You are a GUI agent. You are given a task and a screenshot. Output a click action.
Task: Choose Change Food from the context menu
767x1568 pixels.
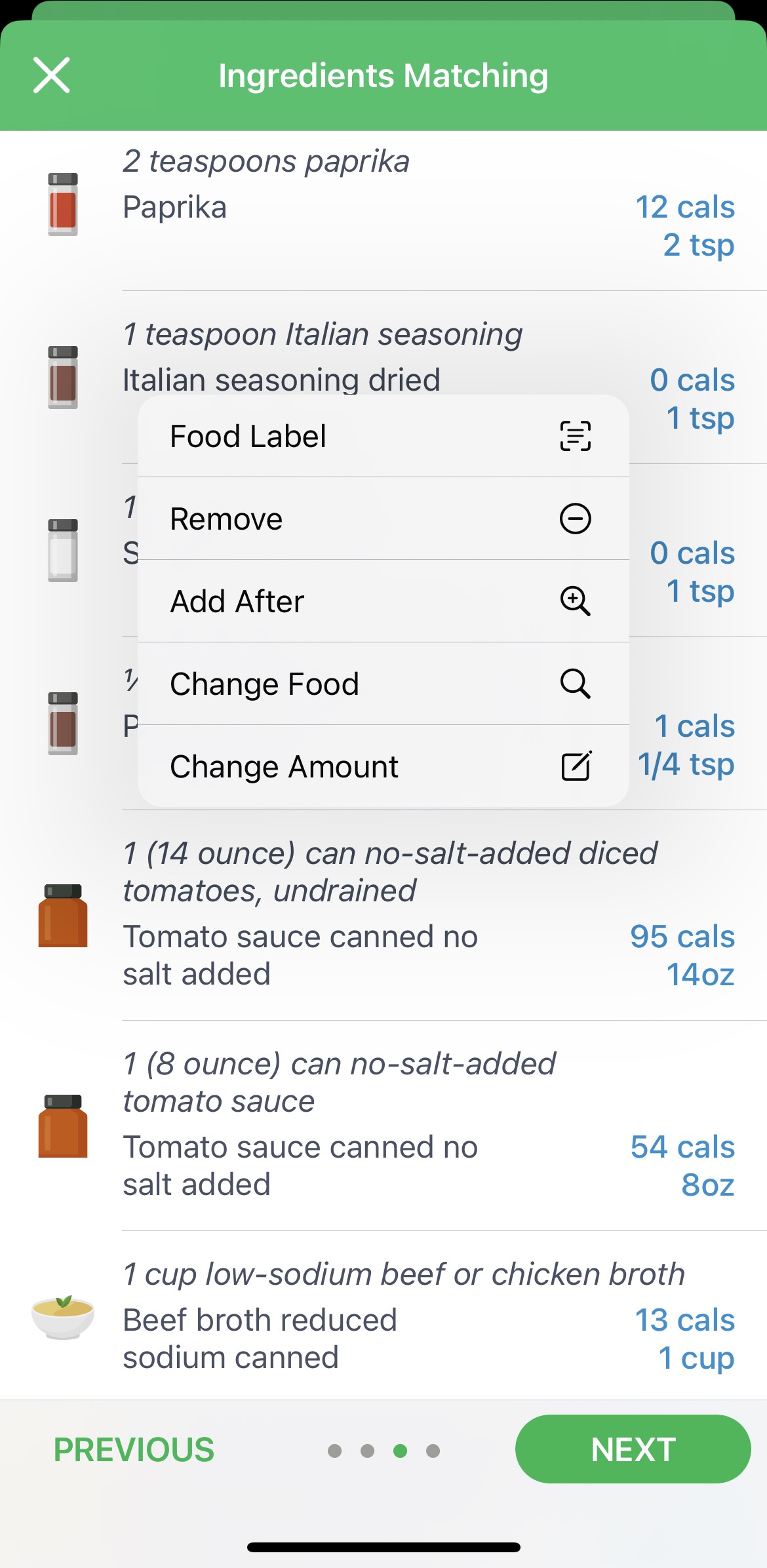click(x=265, y=684)
